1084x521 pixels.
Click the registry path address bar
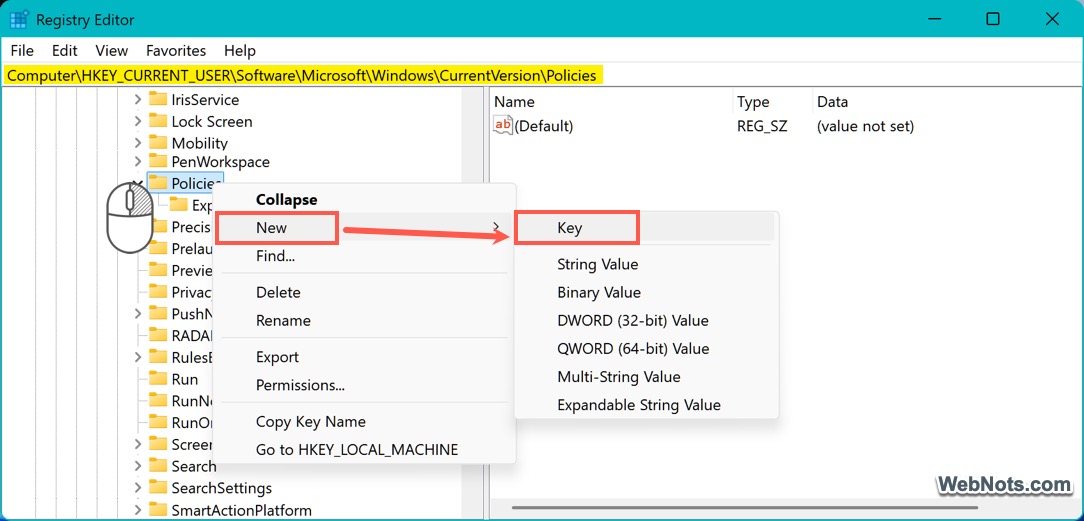[x=302, y=75]
